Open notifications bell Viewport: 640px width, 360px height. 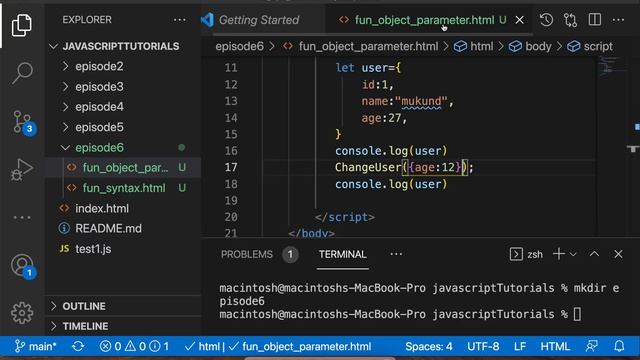(619, 347)
